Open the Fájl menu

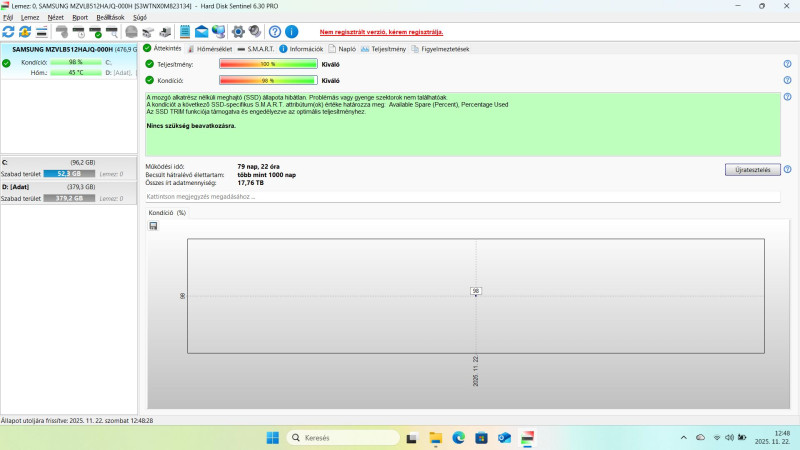pos(8,17)
